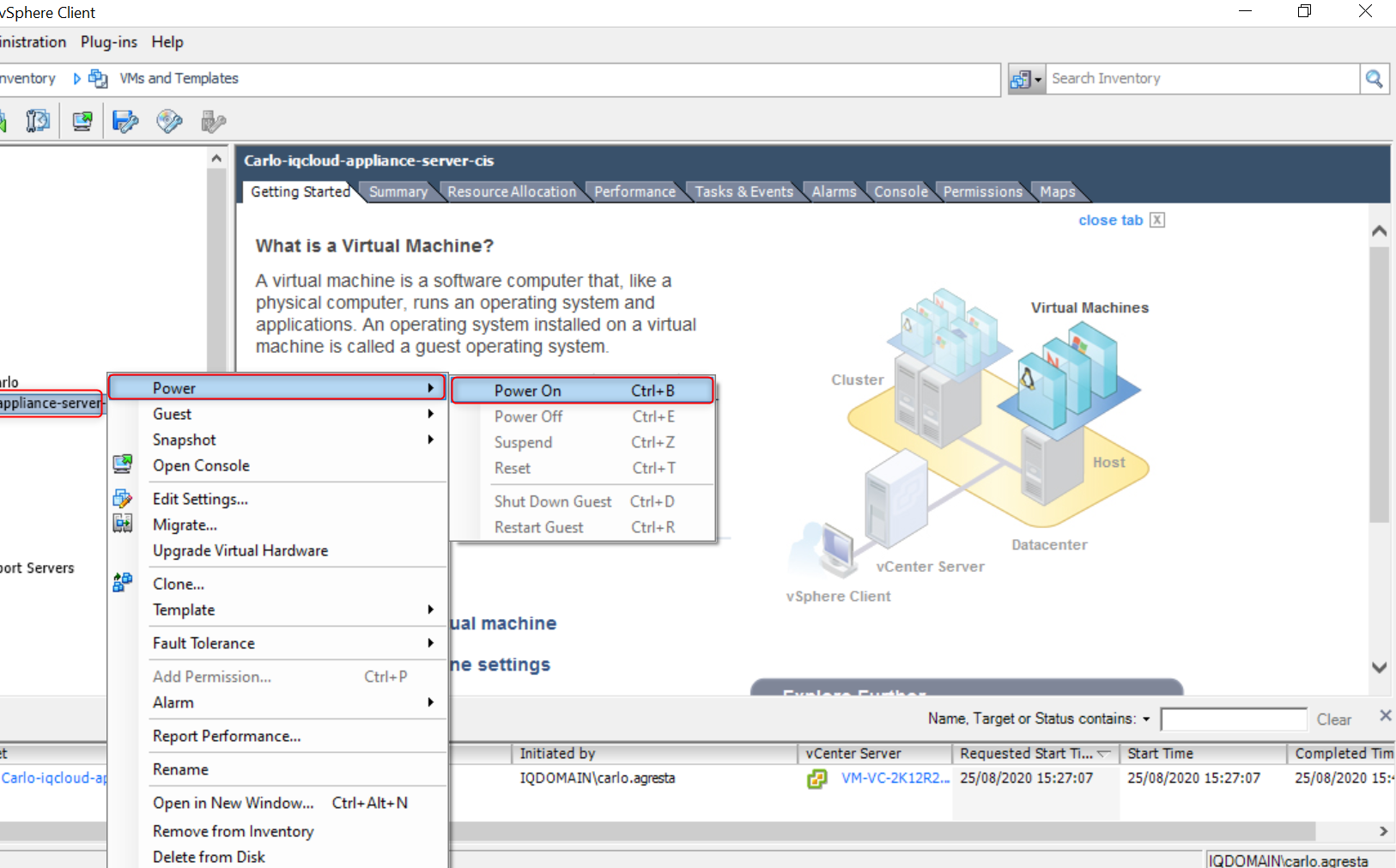This screenshot has height=868, width=1396.
Task: Click the USB device connect toolbar icon
Action: coord(213,122)
